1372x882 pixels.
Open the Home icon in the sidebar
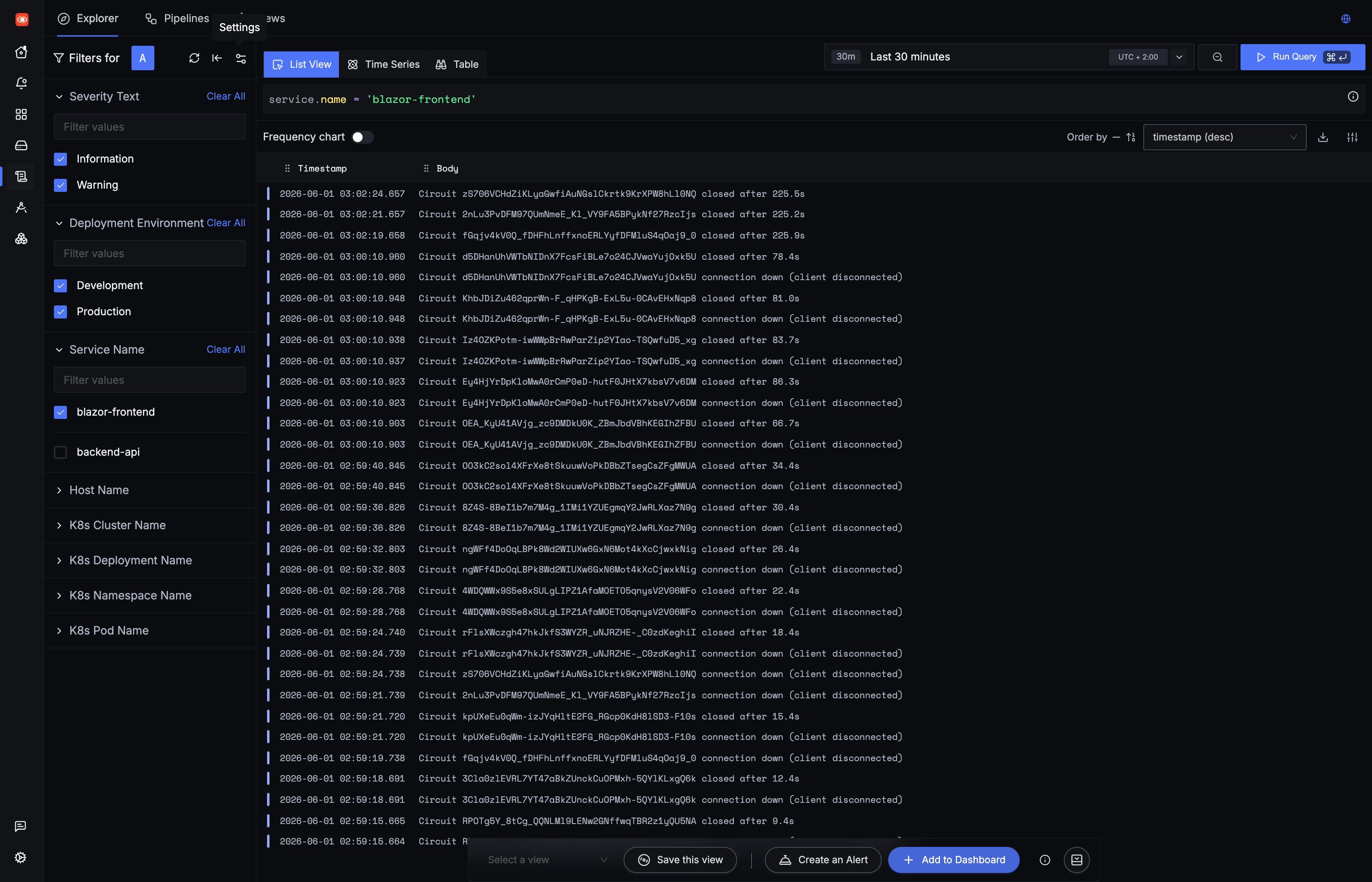click(21, 52)
